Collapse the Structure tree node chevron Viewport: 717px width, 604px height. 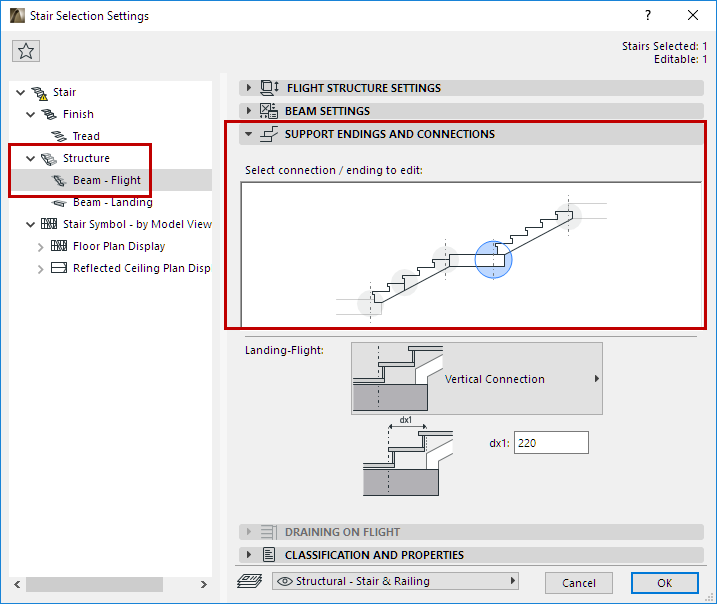click(x=30, y=159)
